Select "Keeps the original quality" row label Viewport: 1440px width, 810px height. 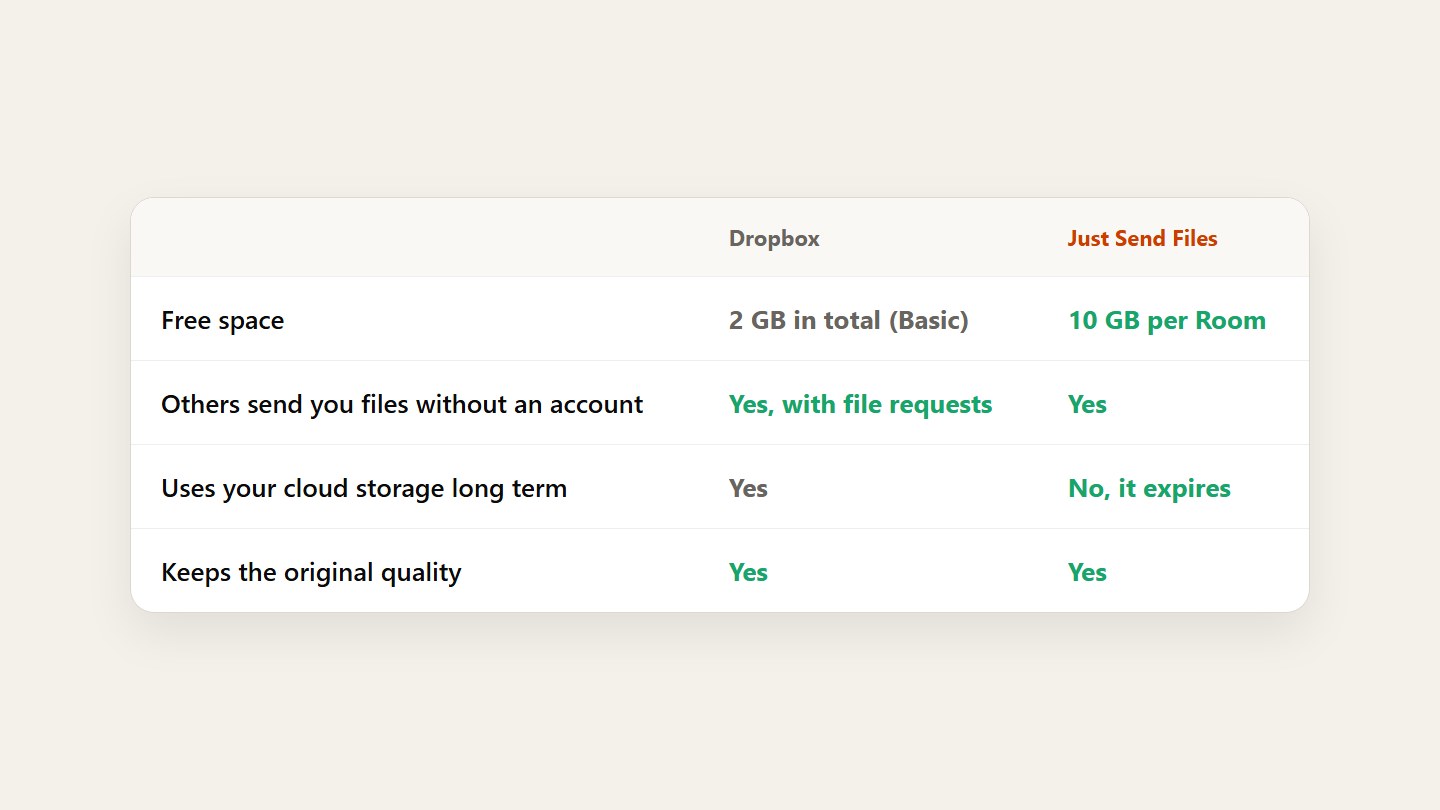(311, 573)
